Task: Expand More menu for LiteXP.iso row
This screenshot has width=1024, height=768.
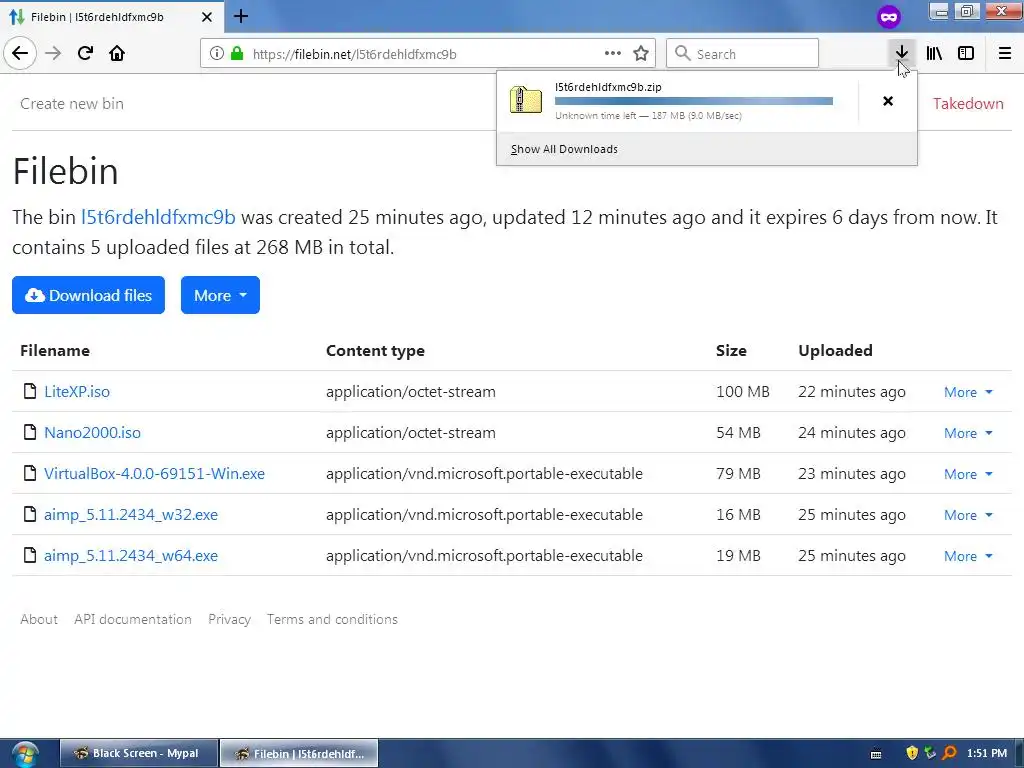Action: (968, 392)
